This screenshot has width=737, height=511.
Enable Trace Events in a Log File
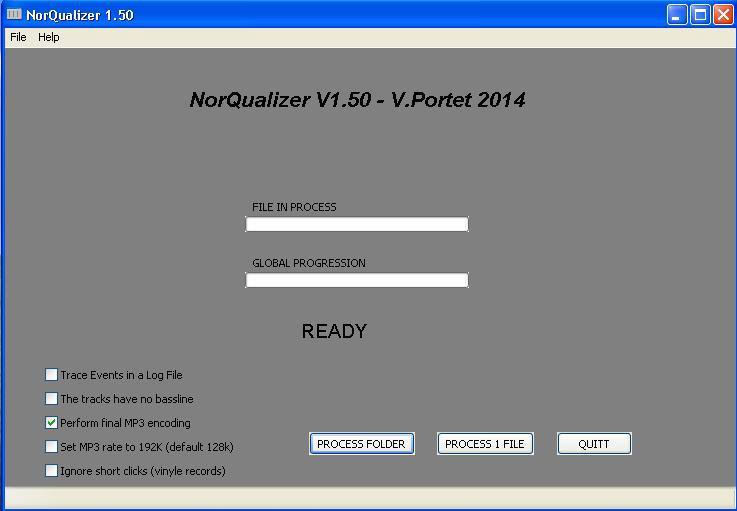coord(52,375)
